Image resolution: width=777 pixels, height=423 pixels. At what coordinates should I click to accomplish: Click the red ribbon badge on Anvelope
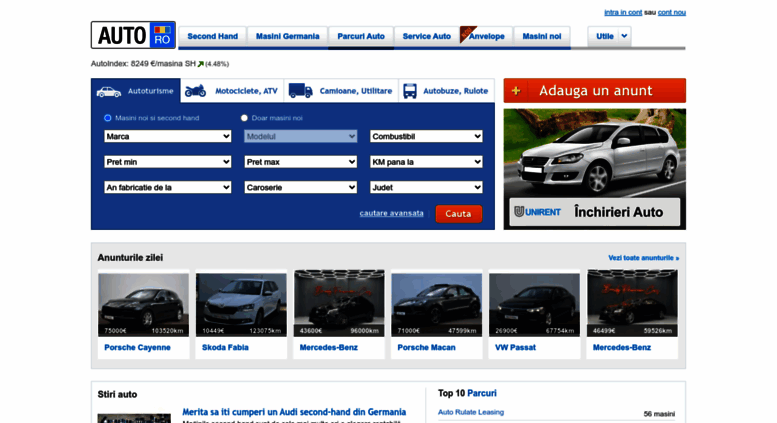tap(466, 34)
